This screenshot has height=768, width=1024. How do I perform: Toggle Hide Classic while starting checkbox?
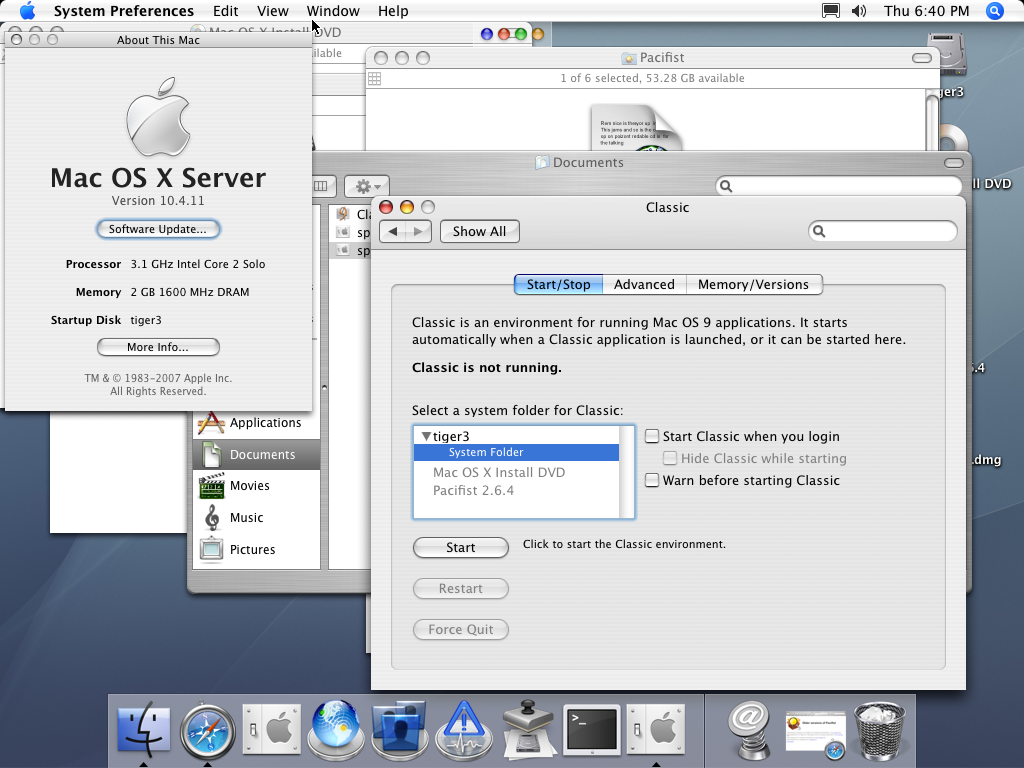(669, 458)
